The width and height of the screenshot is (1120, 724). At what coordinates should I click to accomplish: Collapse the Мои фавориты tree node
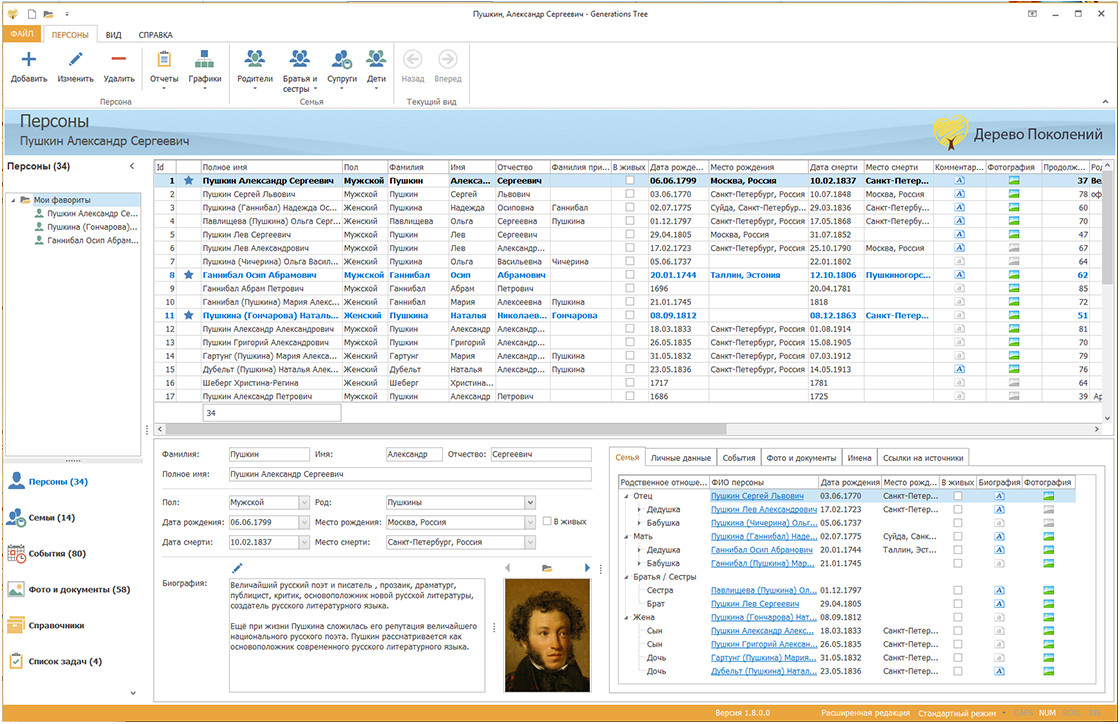pos(12,200)
